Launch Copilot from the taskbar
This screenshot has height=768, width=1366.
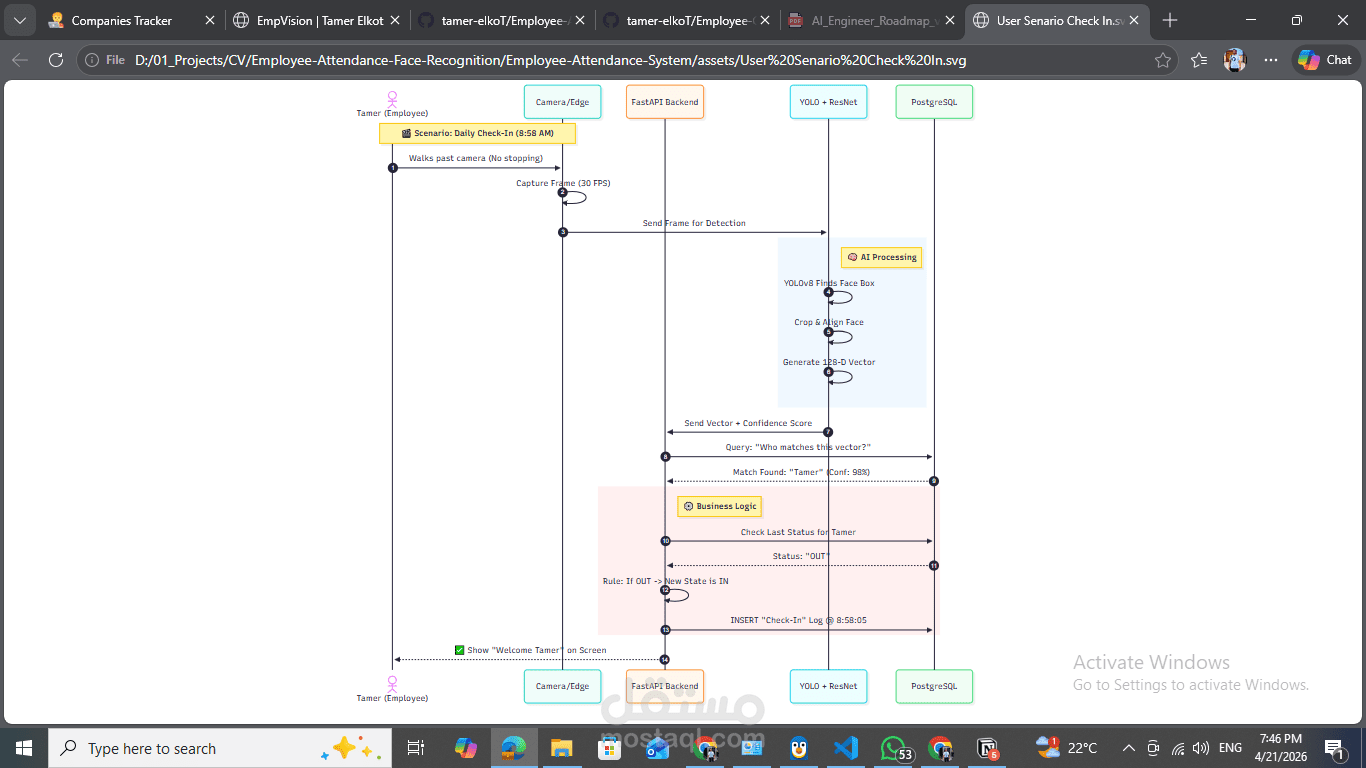point(466,748)
